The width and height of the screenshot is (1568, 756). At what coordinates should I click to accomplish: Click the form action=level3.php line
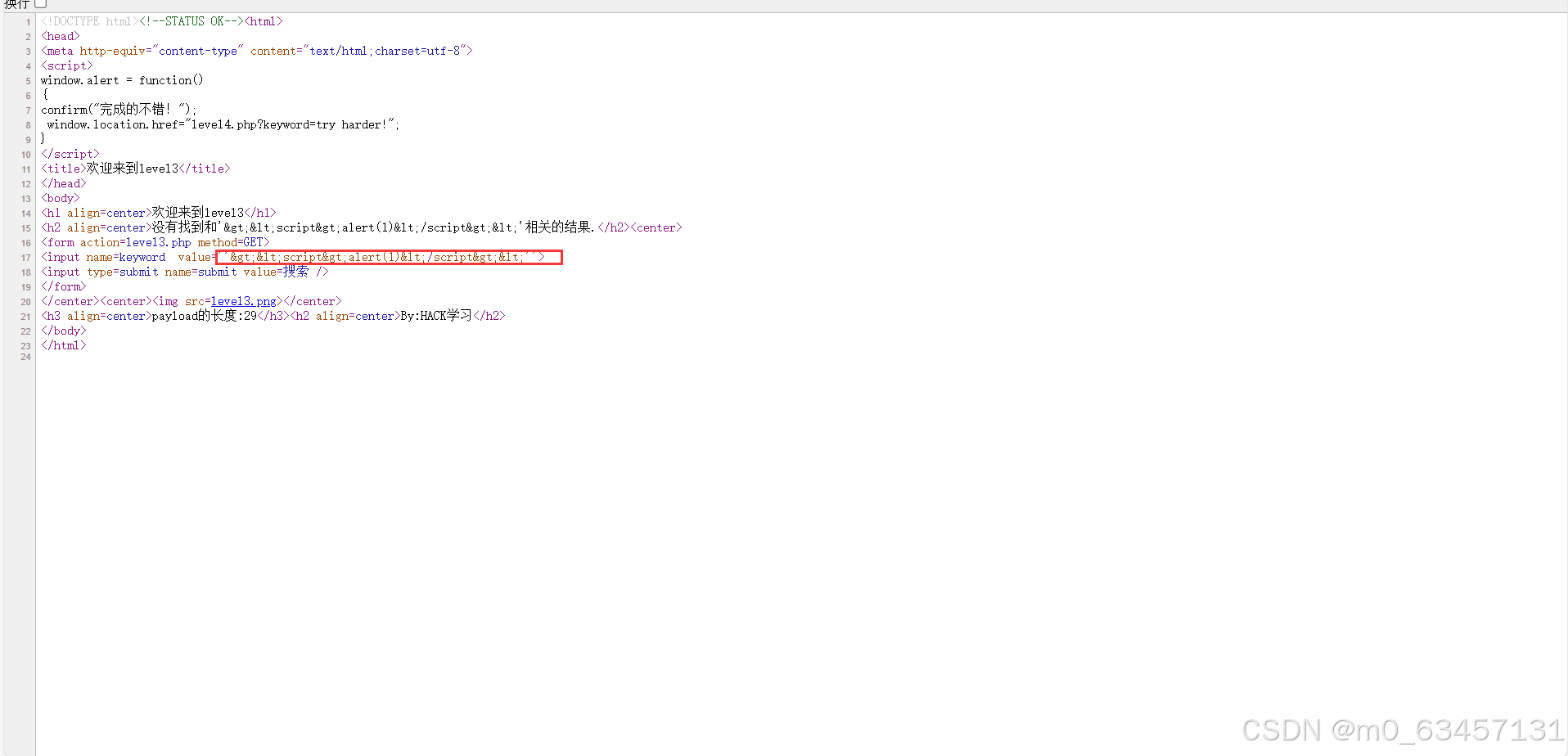click(155, 242)
